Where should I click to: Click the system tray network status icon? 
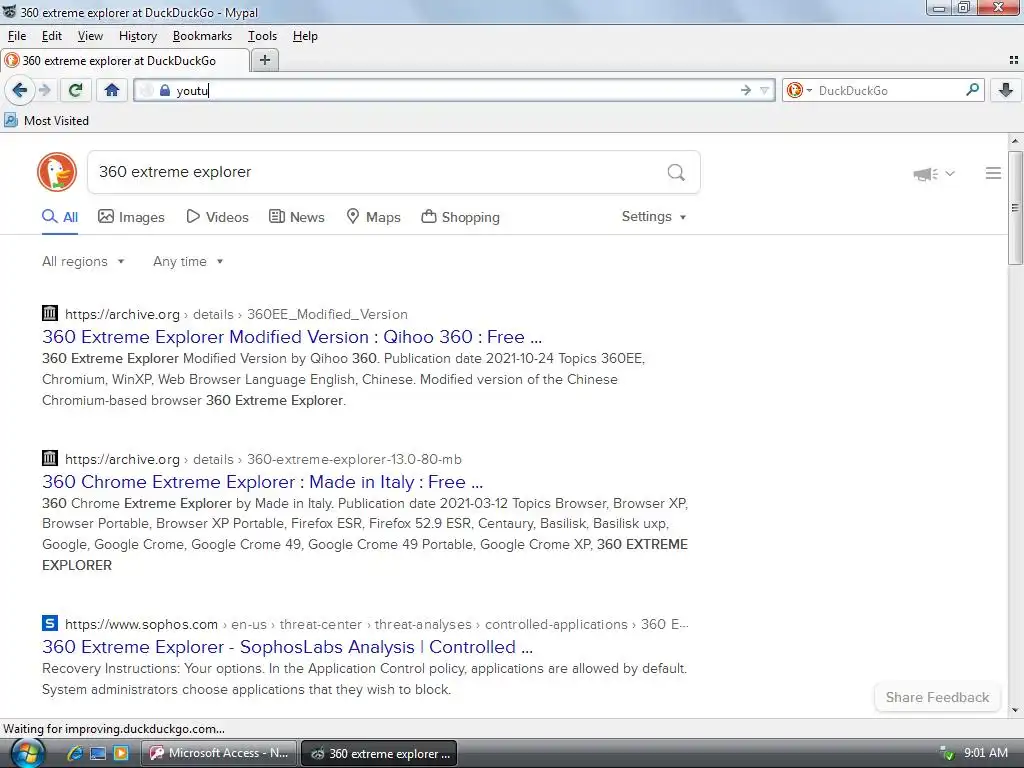point(946,753)
